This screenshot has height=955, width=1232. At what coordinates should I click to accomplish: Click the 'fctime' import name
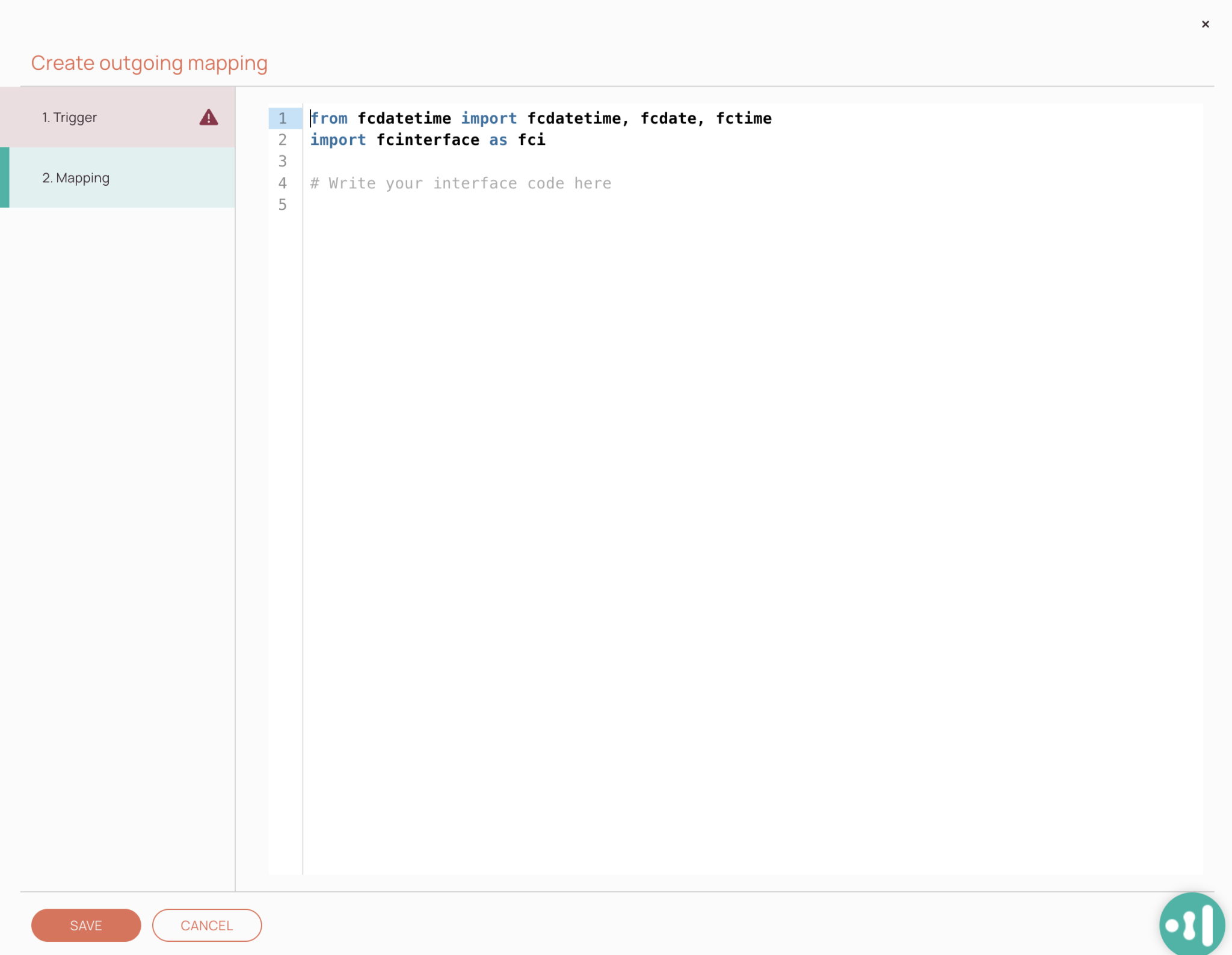(x=743, y=118)
